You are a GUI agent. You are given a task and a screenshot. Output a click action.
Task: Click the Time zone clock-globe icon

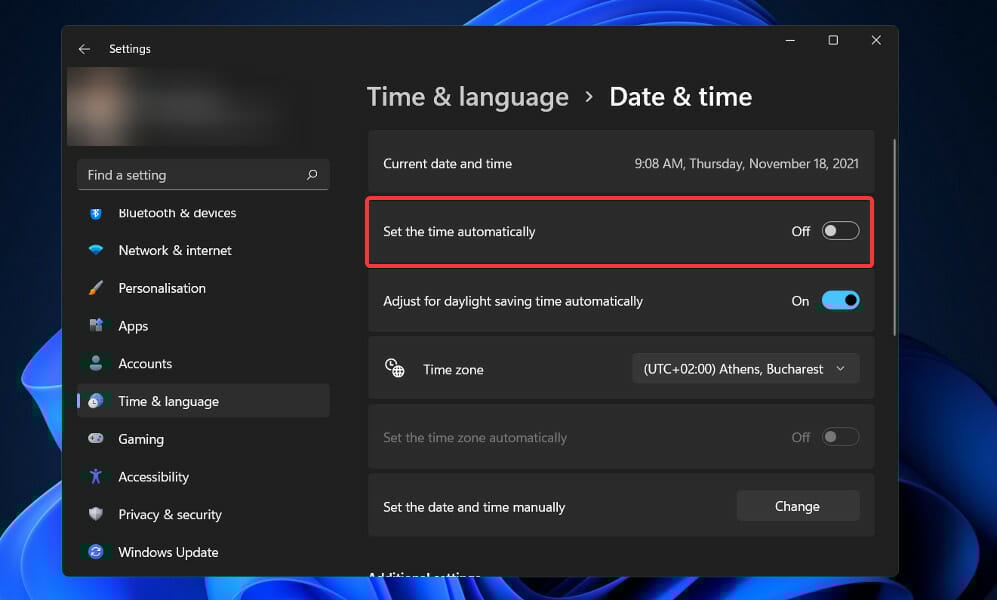pyautogui.click(x=395, y=368)
